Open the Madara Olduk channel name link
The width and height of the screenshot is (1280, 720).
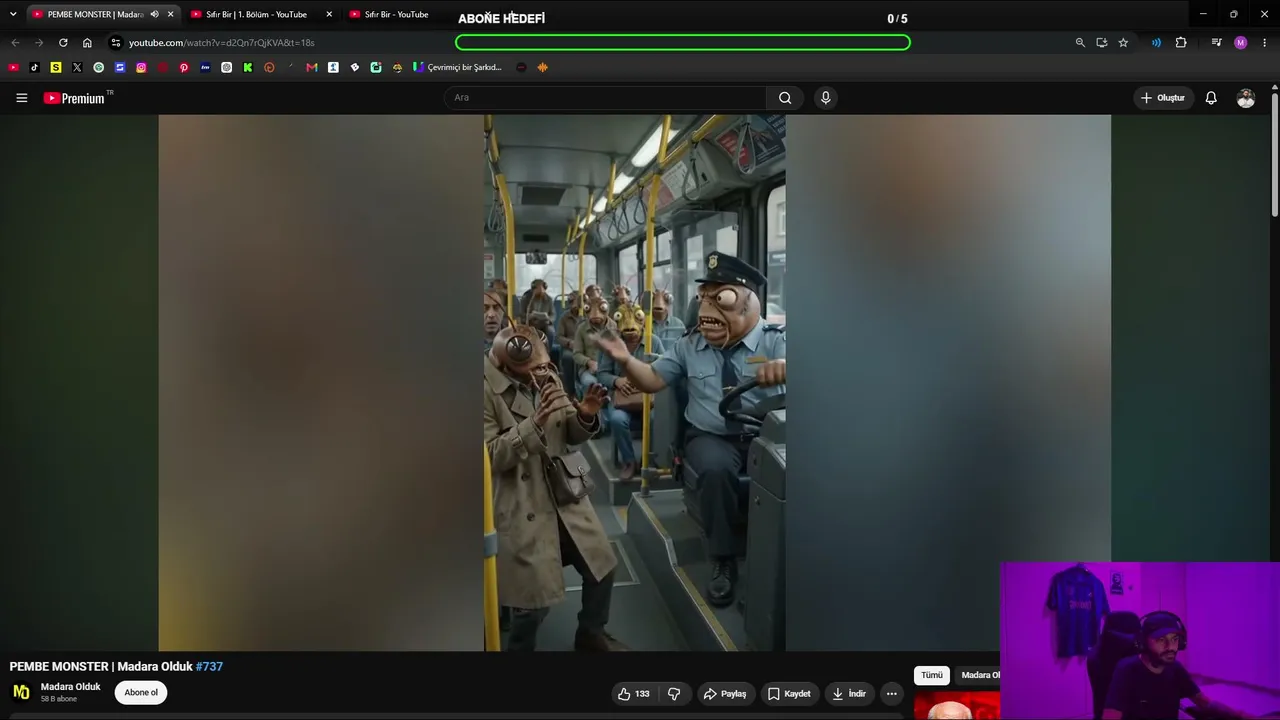tap(70, 687)
